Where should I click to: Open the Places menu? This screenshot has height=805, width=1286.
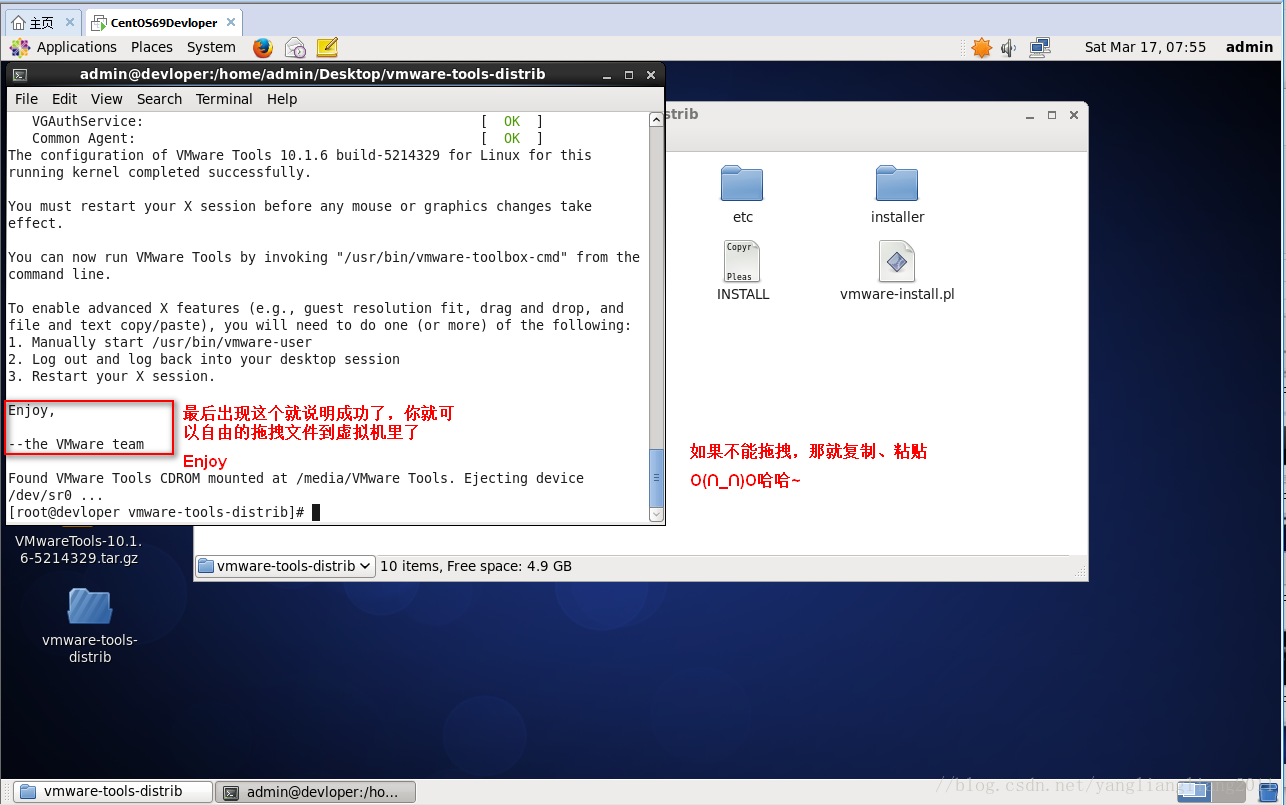(x=152, y=47)
